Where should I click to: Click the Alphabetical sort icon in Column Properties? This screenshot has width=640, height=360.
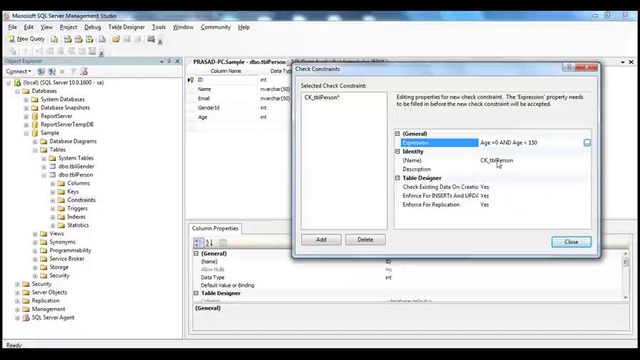coord(209,243)
